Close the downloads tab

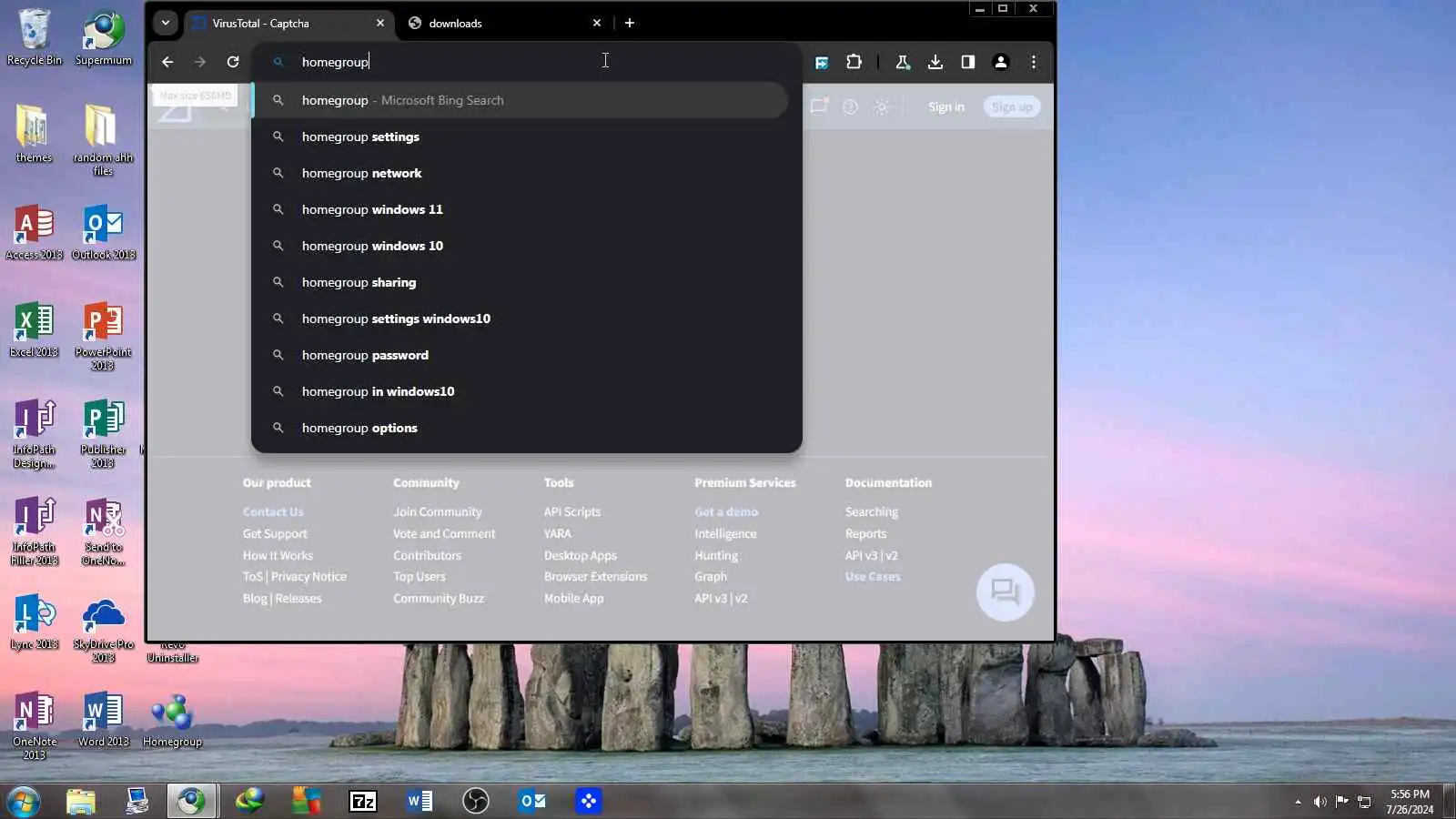(x=597, y=23)
